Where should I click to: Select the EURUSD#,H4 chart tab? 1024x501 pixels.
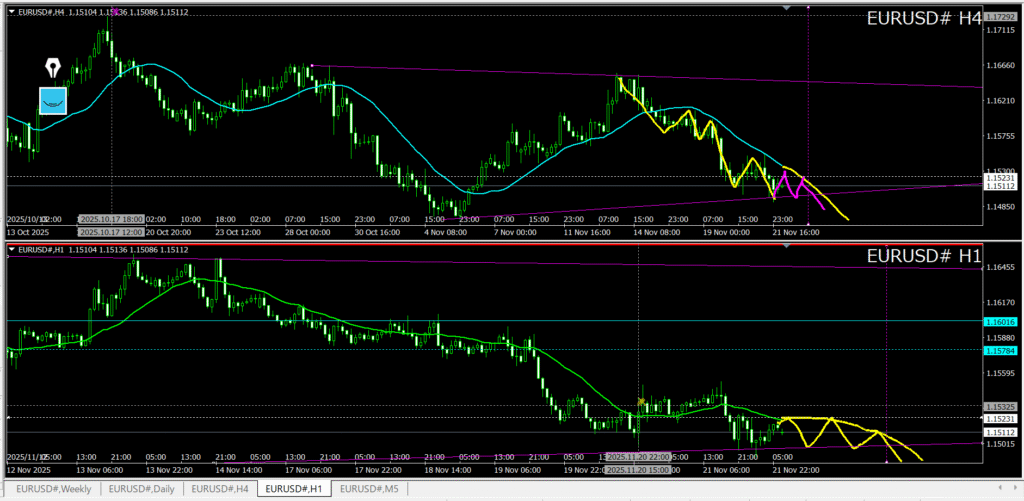(x=221, y=489)
